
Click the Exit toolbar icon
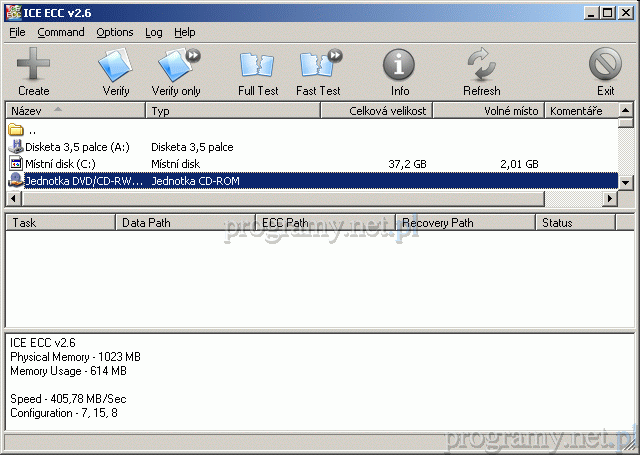pyautogui.click(x=605, y=72)
